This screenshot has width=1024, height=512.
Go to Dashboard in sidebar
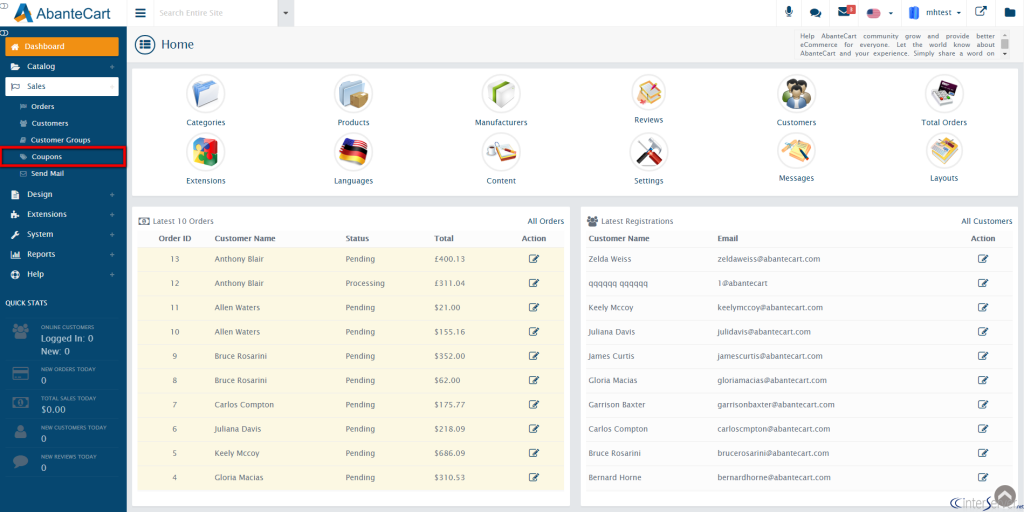click(62, 46)
